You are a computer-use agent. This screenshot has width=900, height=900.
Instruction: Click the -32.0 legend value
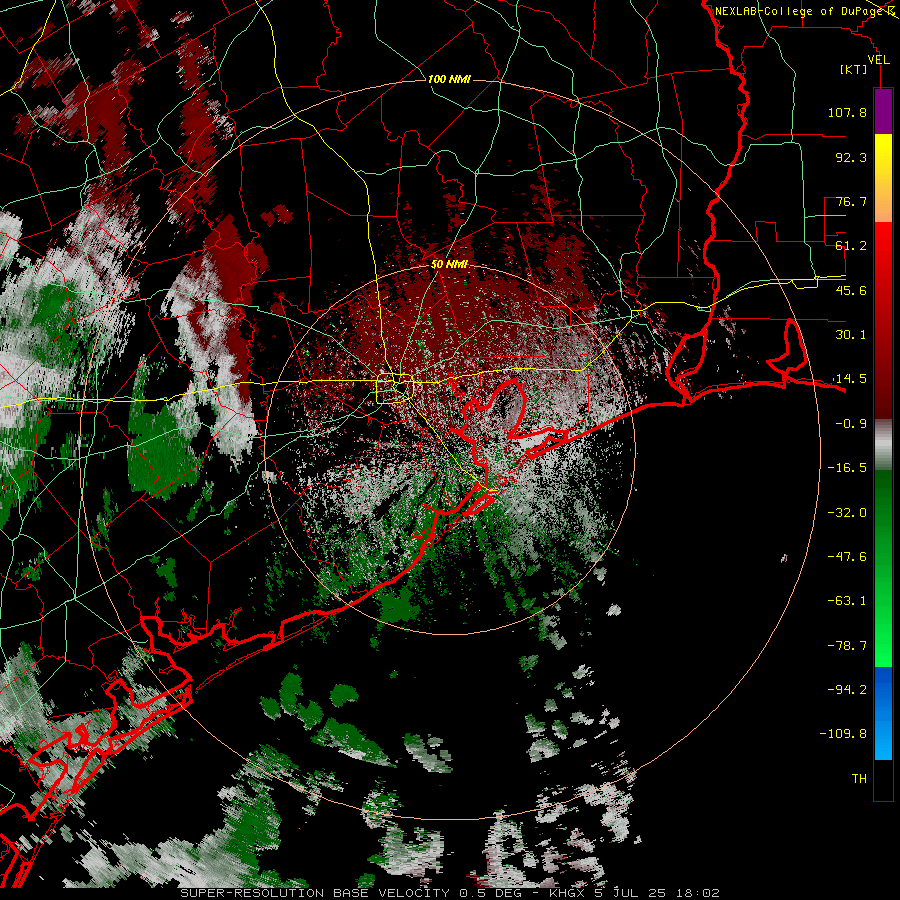[847, 513]
